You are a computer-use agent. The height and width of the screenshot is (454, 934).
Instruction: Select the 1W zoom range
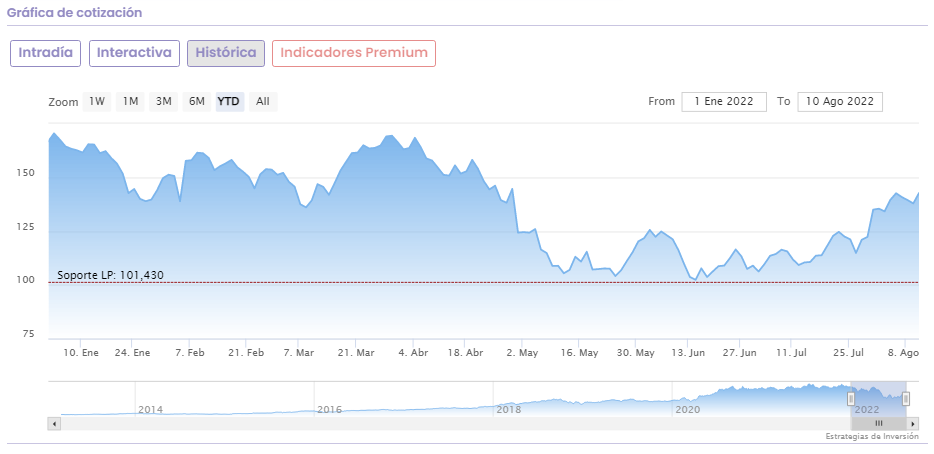click(97, 101)
